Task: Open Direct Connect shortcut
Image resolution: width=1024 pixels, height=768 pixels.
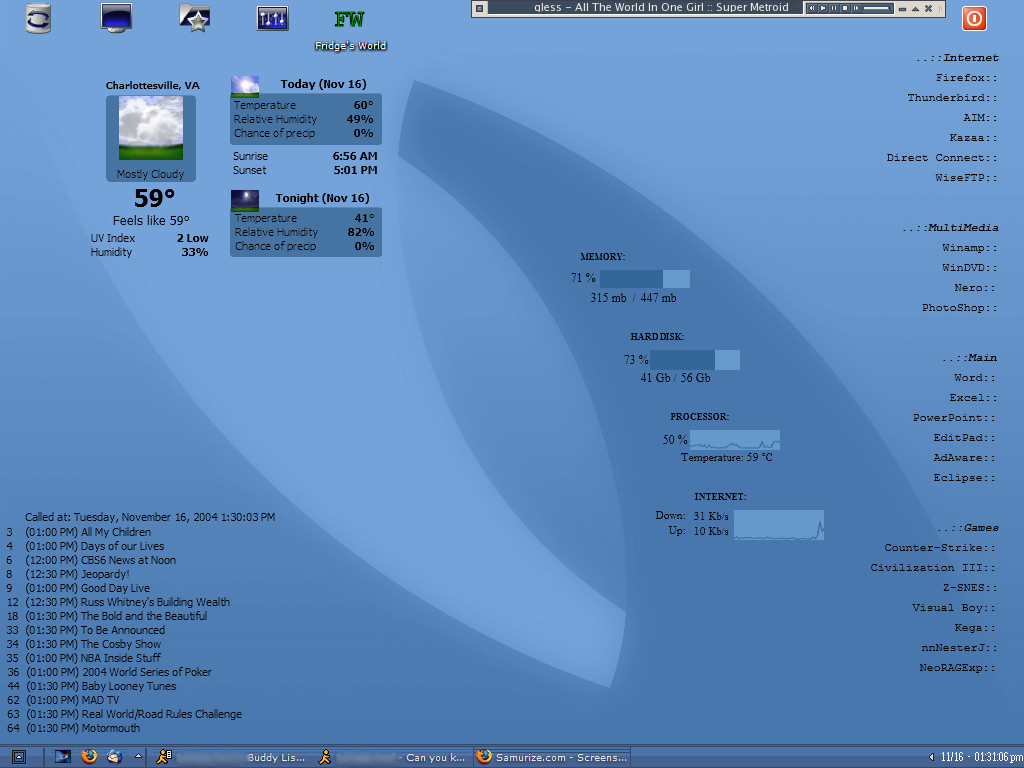Action: click(x=942, y=158)
